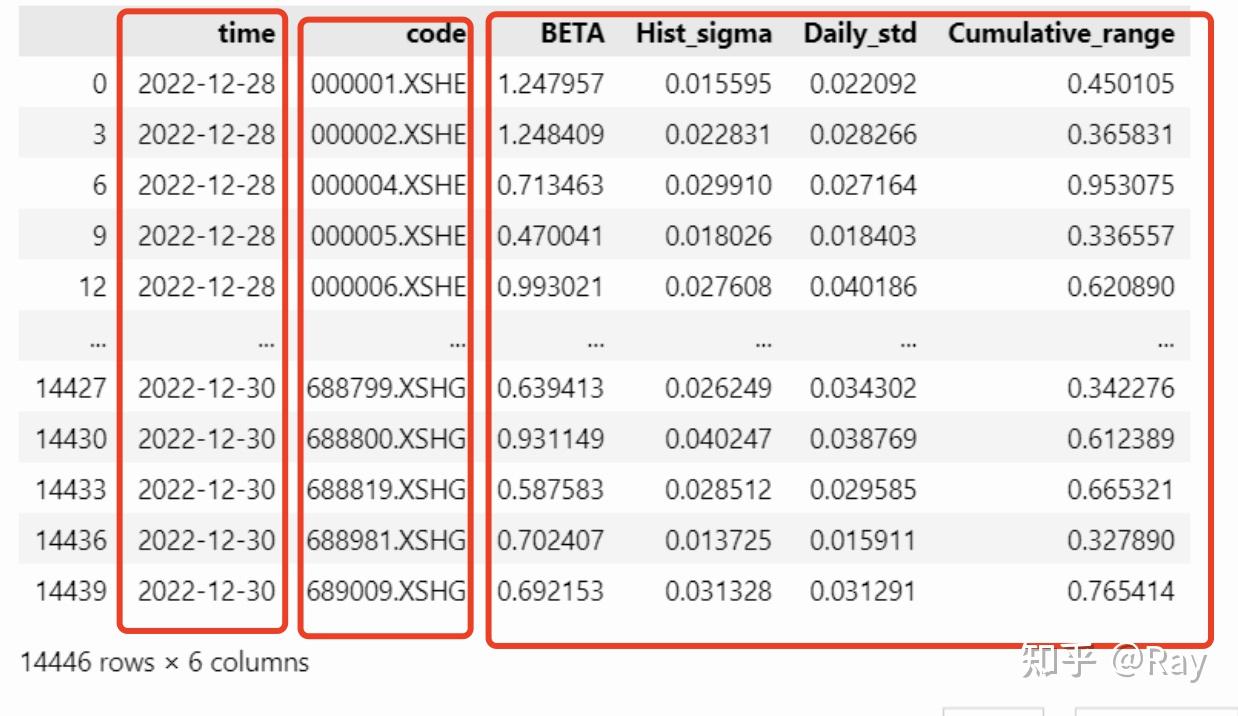Click the BETA column header
The image size is (1238, 716).
(572, 33)
